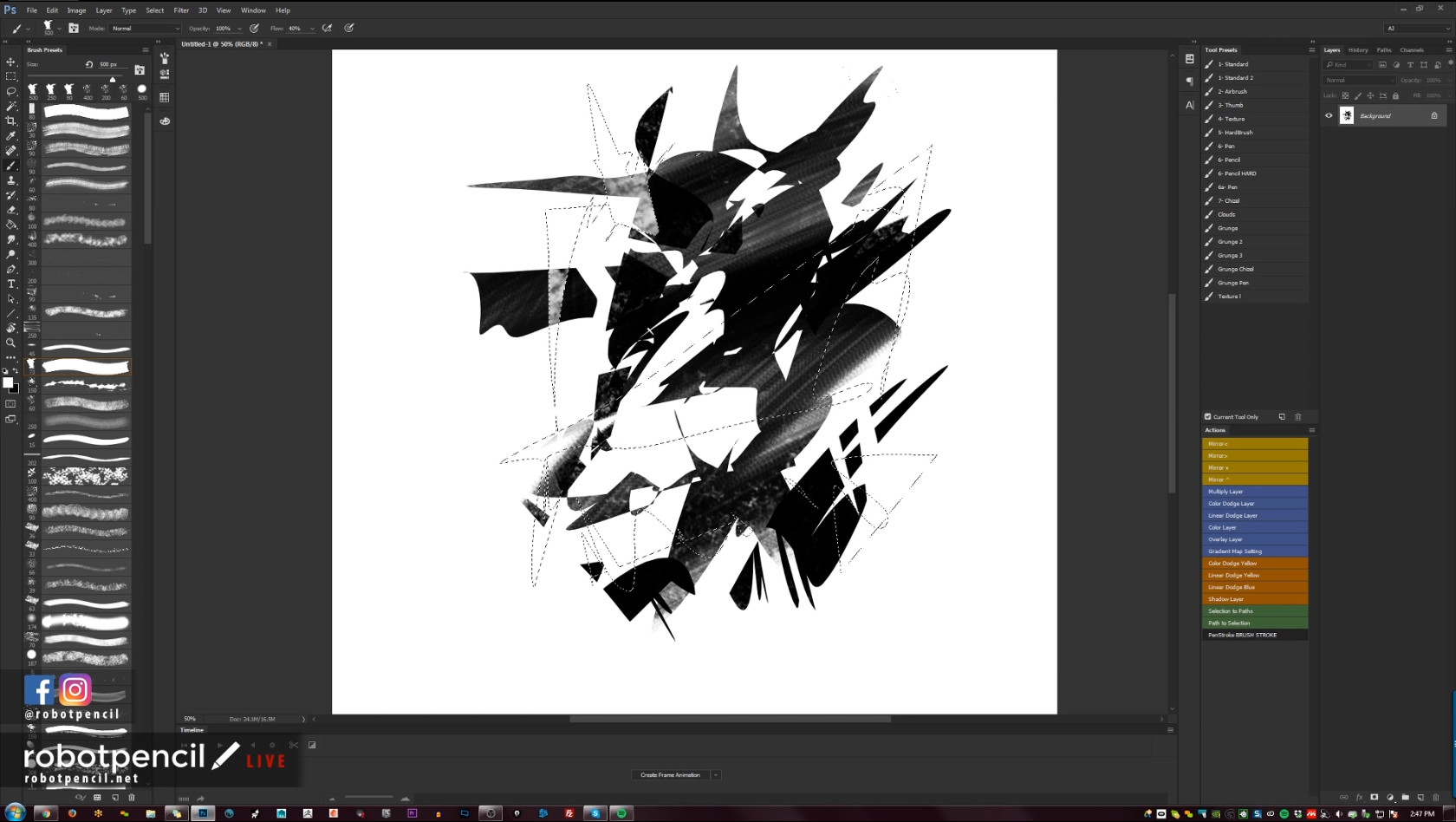Open the Filter menu
The width and height of the screenshot is (1456, 822).
tap(181, 10)
